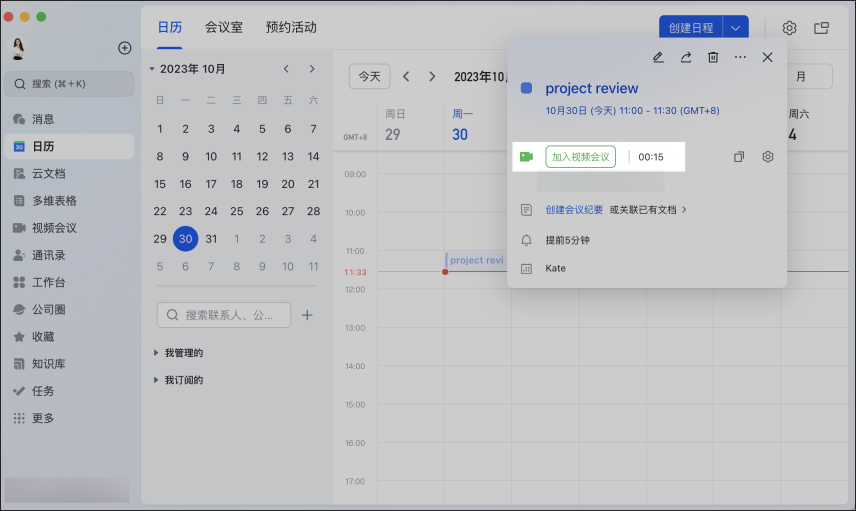Switch to the 预约活动 tab
Image resolution: width=856 pixels, height=511 pixels.
291,27
